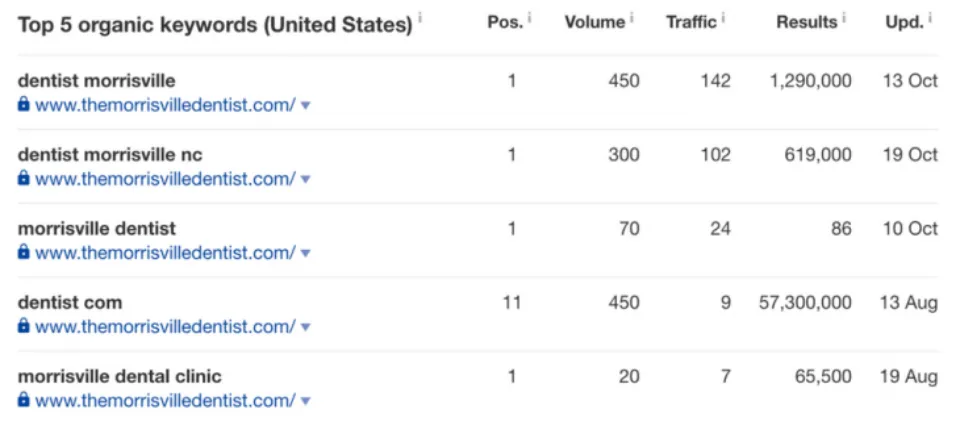Expand the URL dropdown under morrisville dental clinic

(306, 402)
